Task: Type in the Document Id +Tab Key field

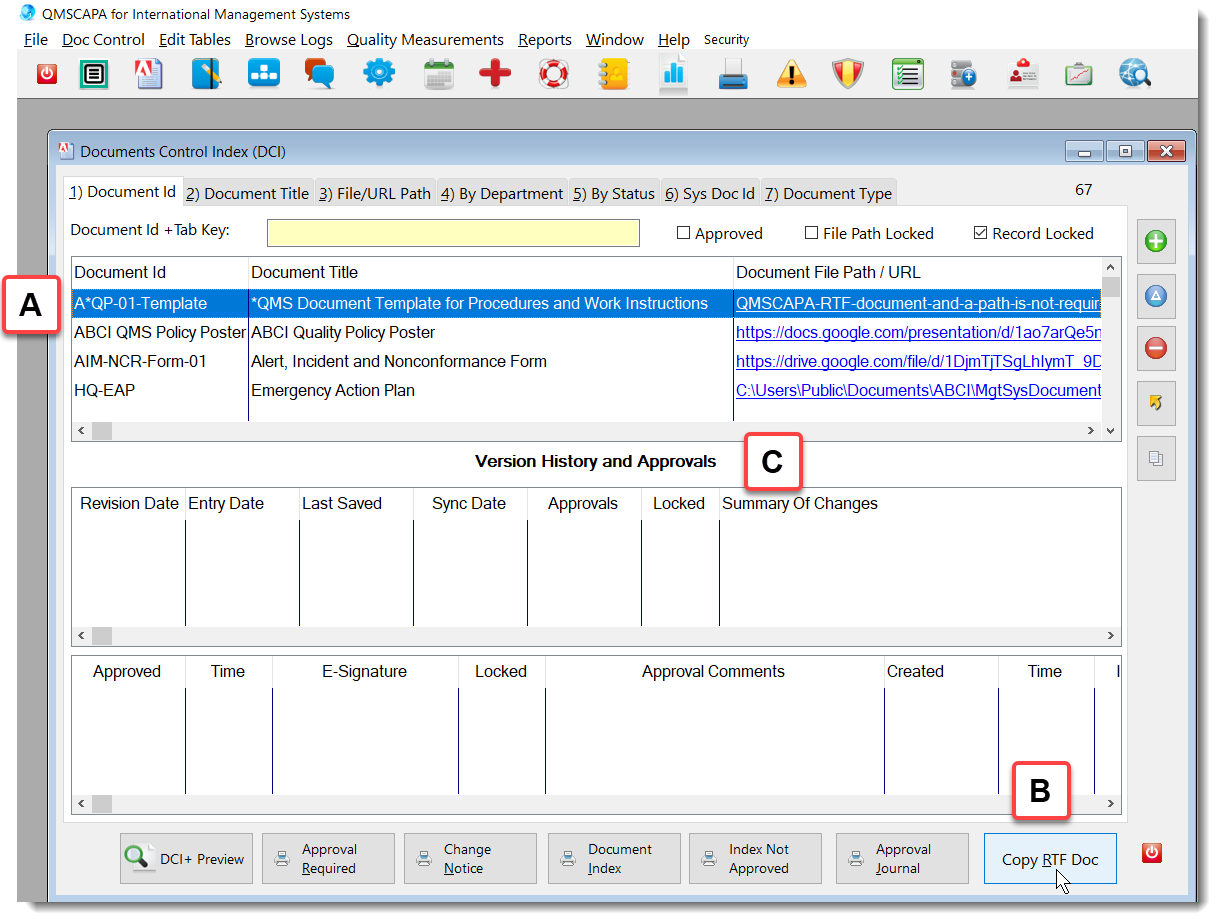Action: [452, 232]
